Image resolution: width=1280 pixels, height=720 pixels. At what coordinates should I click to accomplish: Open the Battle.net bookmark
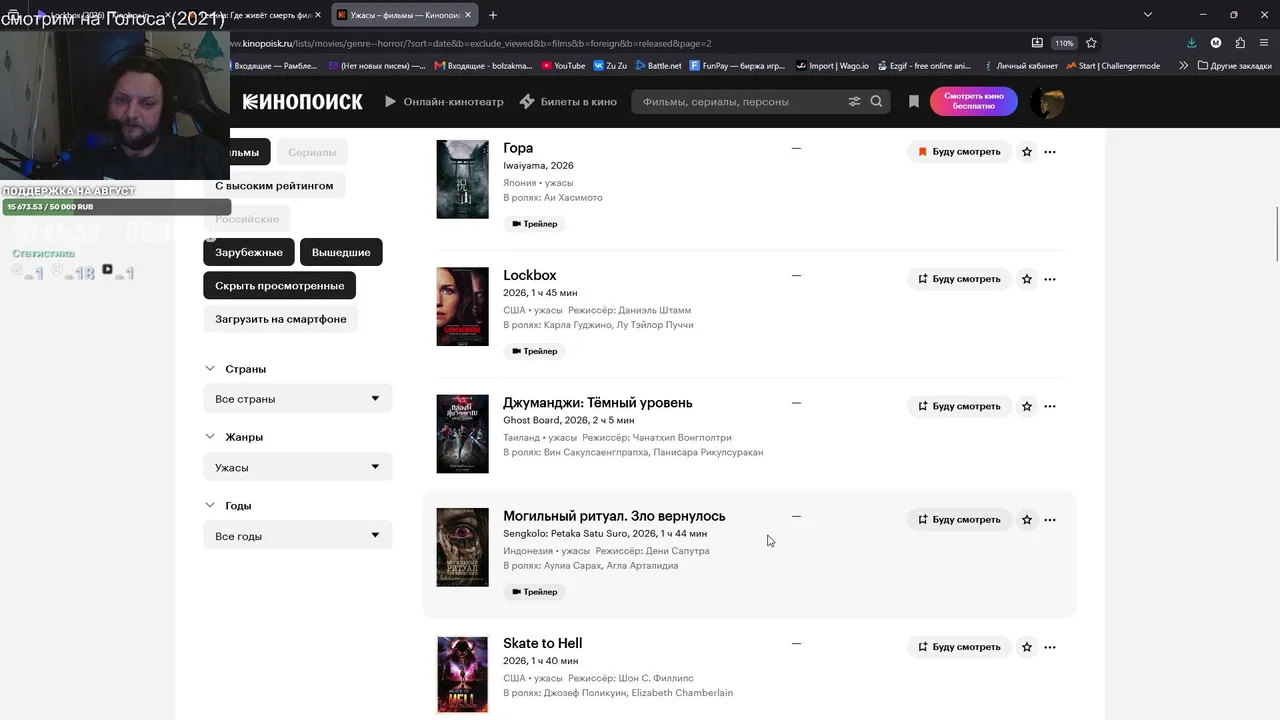(658, 66)
